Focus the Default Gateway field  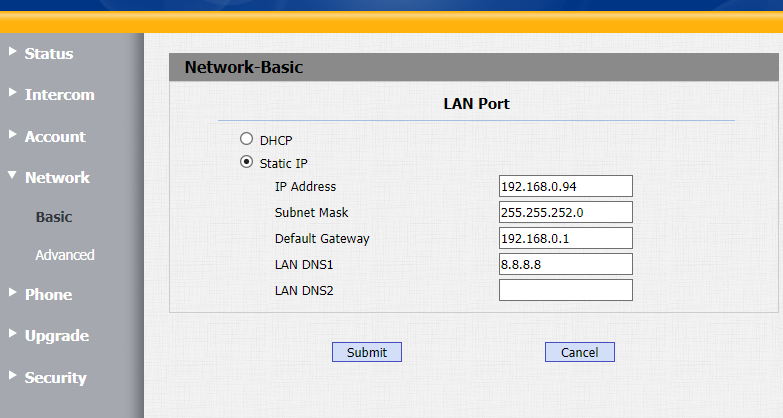pos(565,238)
